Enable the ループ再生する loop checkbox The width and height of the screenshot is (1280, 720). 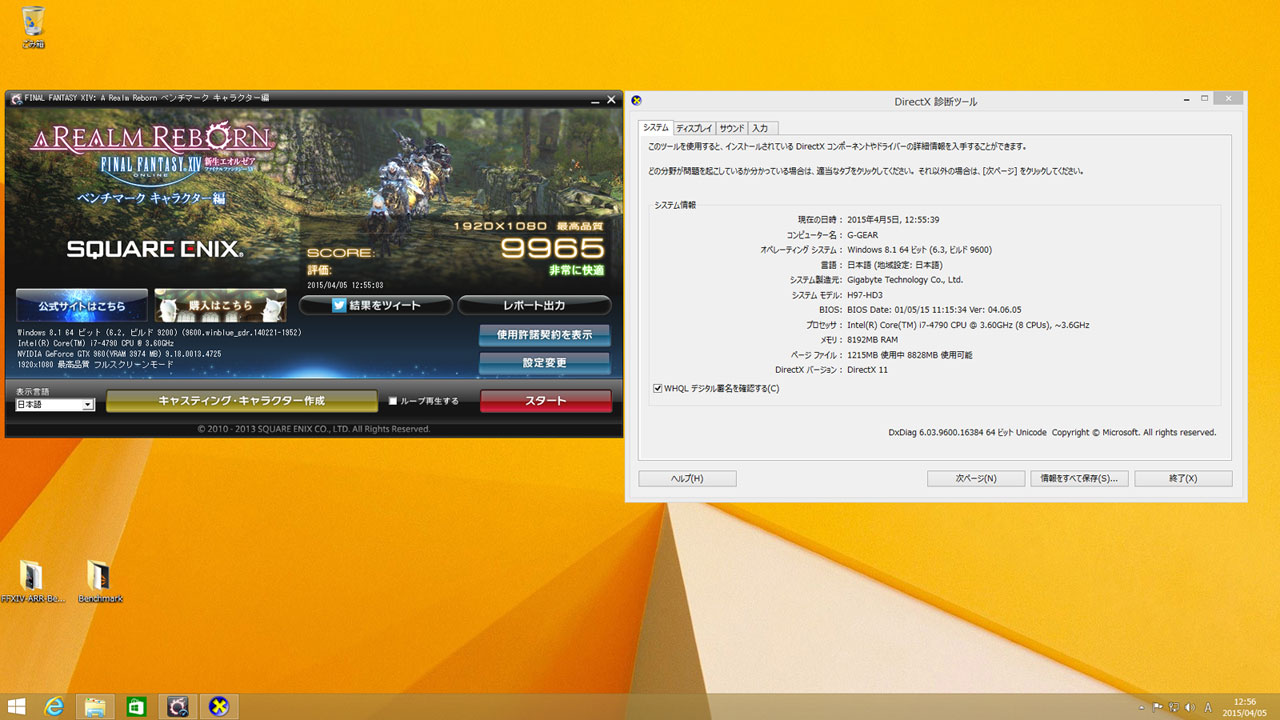coord(394,401)
